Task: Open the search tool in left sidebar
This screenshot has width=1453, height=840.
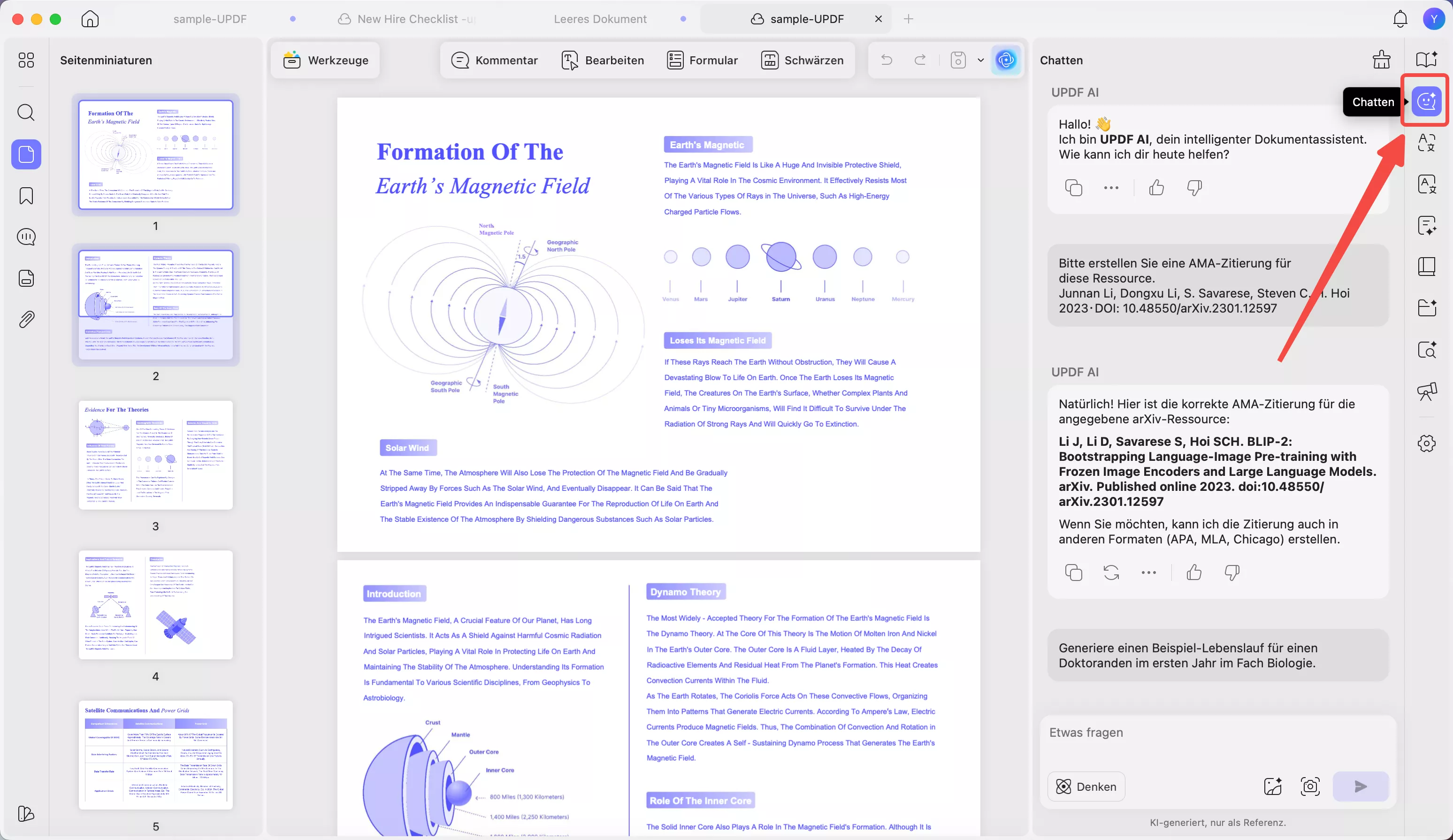Action: tap(26, 112)
